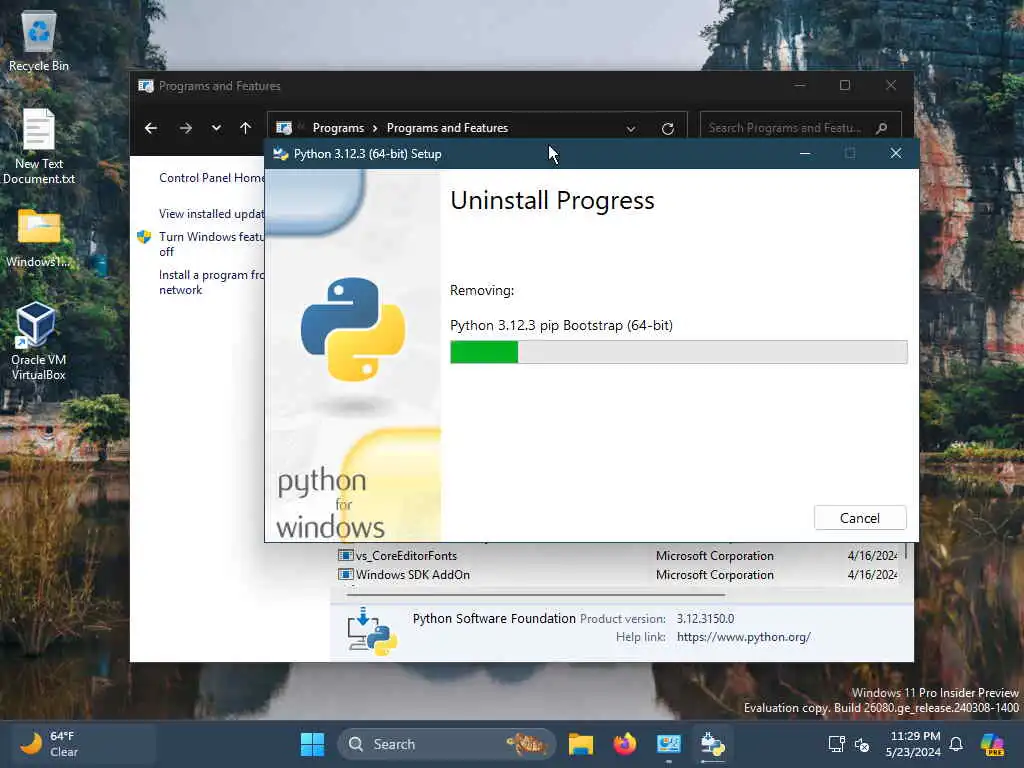Screen dimensions: 1024x768
Task: Cancel the Python uninstall
Action: coord(859,518)
